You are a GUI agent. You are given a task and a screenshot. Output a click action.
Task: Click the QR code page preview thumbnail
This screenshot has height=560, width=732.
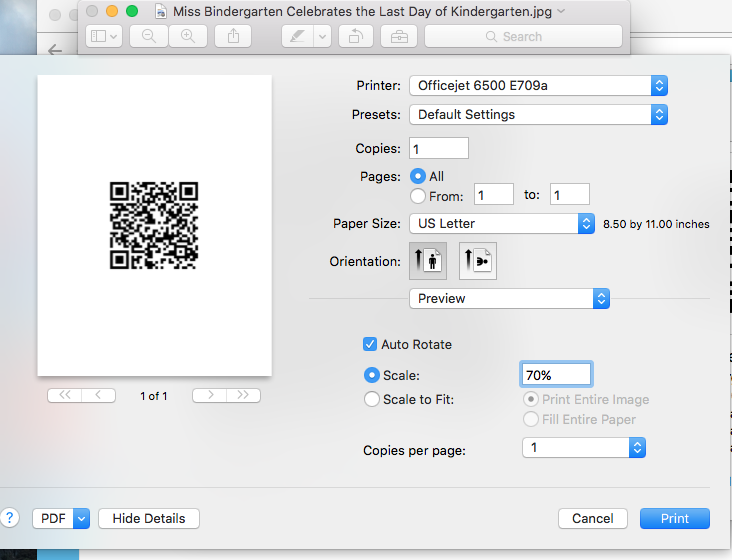pyautogui.click(x=155, y=225)
